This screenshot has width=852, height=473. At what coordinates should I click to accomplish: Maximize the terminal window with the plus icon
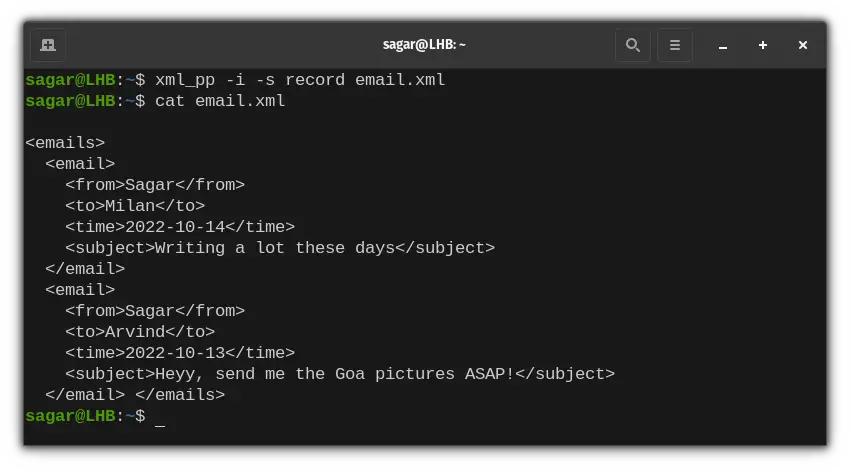pos(762,45)
